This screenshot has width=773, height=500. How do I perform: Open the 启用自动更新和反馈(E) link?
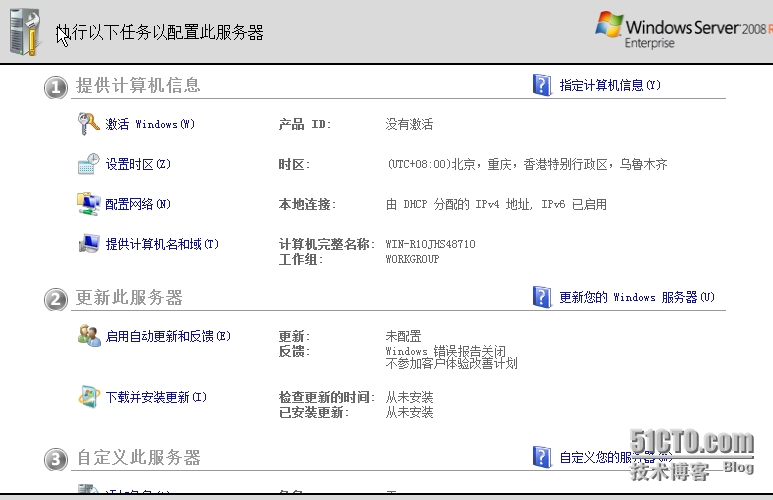click(x=168, y=336)
